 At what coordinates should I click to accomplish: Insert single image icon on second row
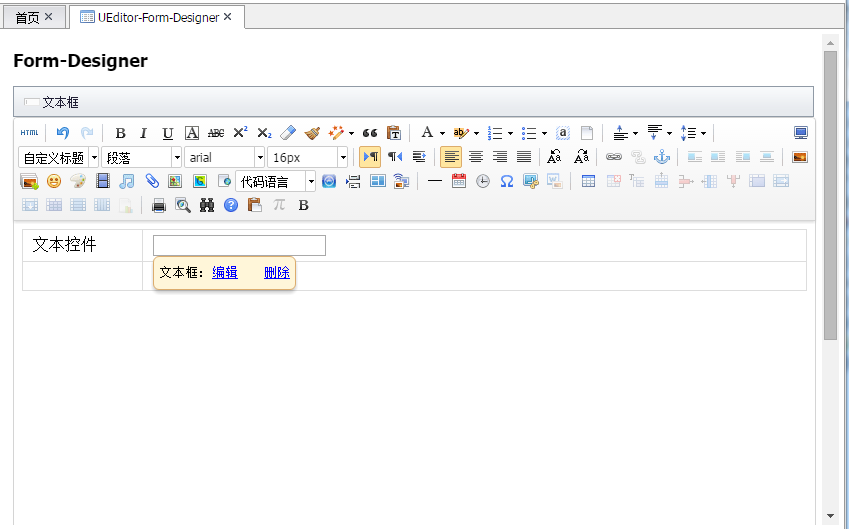tap(800, 157)
